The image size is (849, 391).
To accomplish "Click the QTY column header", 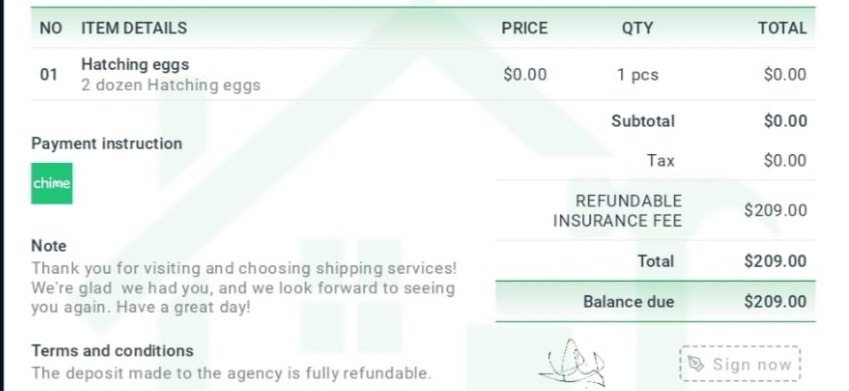I will [x=637, y=28].
